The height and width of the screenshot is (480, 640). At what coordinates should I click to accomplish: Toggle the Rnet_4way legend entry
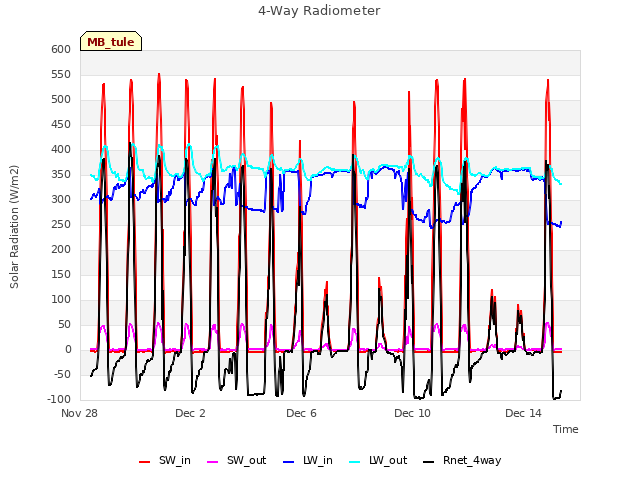pos(462,460)
